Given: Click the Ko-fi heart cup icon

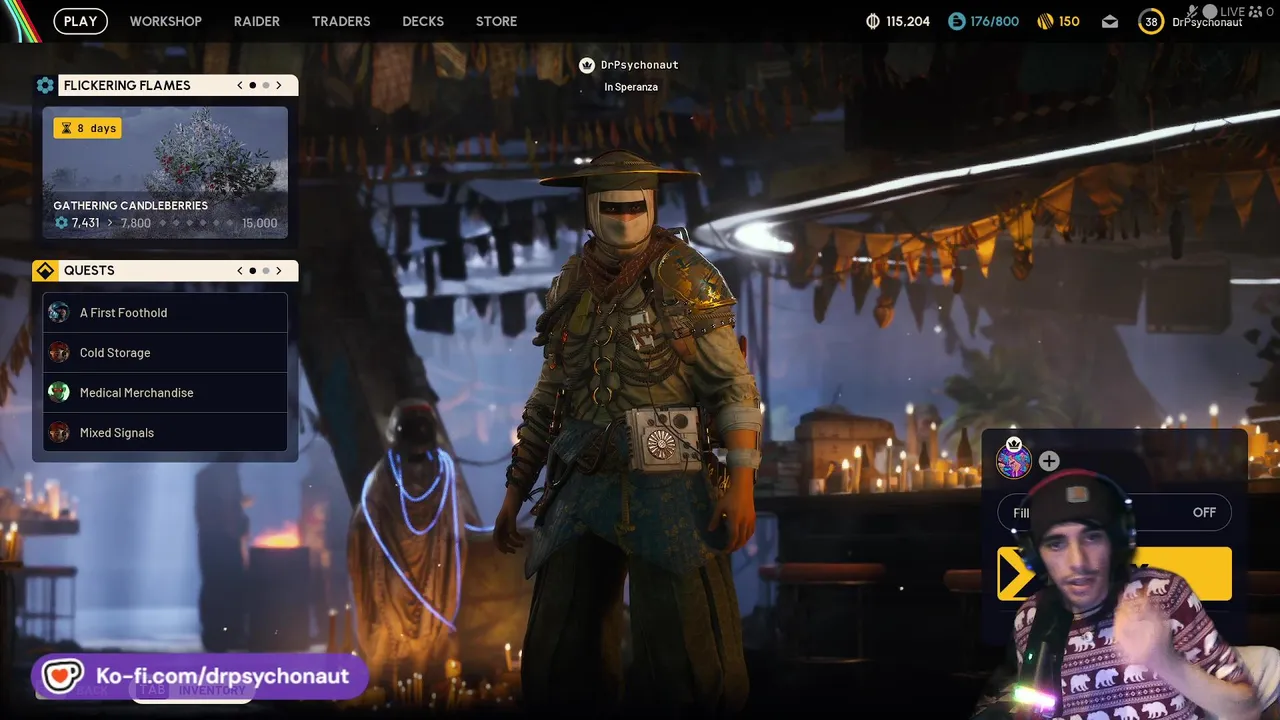Looking at the screenshot, I should (x=61, y=677).
